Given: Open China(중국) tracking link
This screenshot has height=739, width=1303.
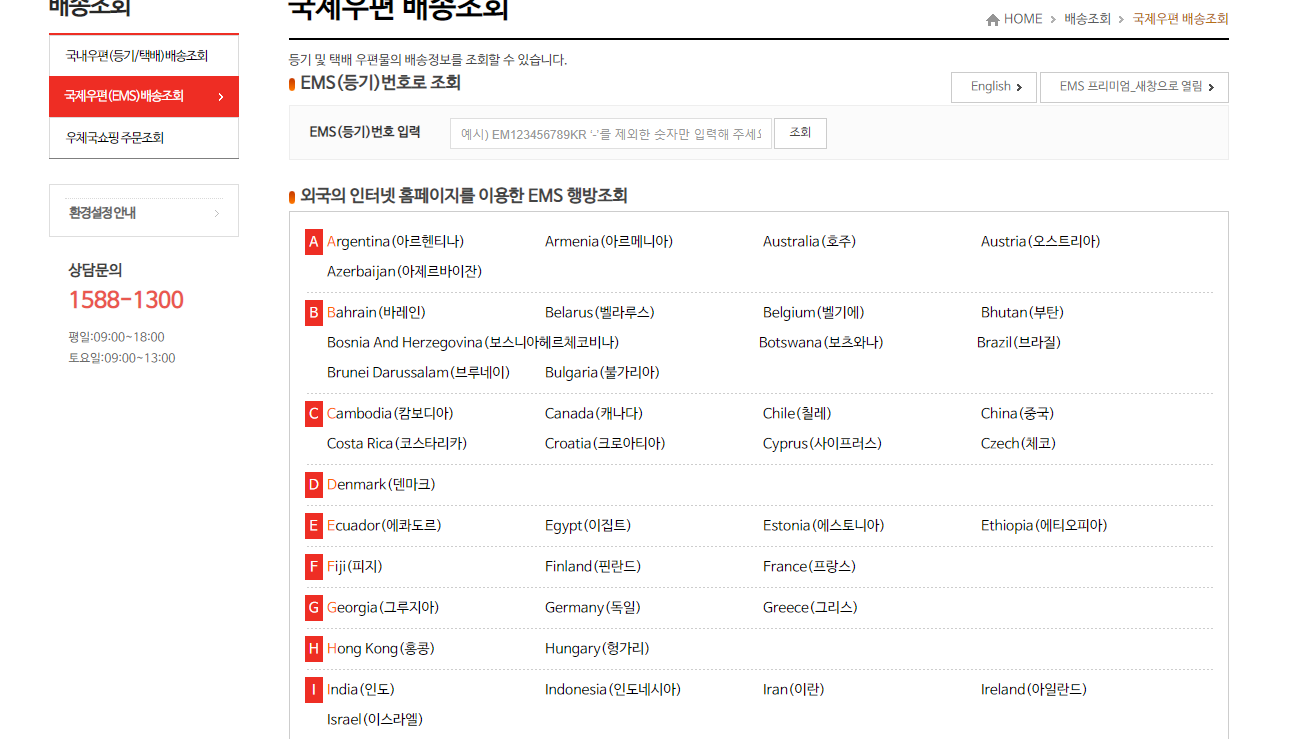Looking at the screenshot, I should [1018, 414].
